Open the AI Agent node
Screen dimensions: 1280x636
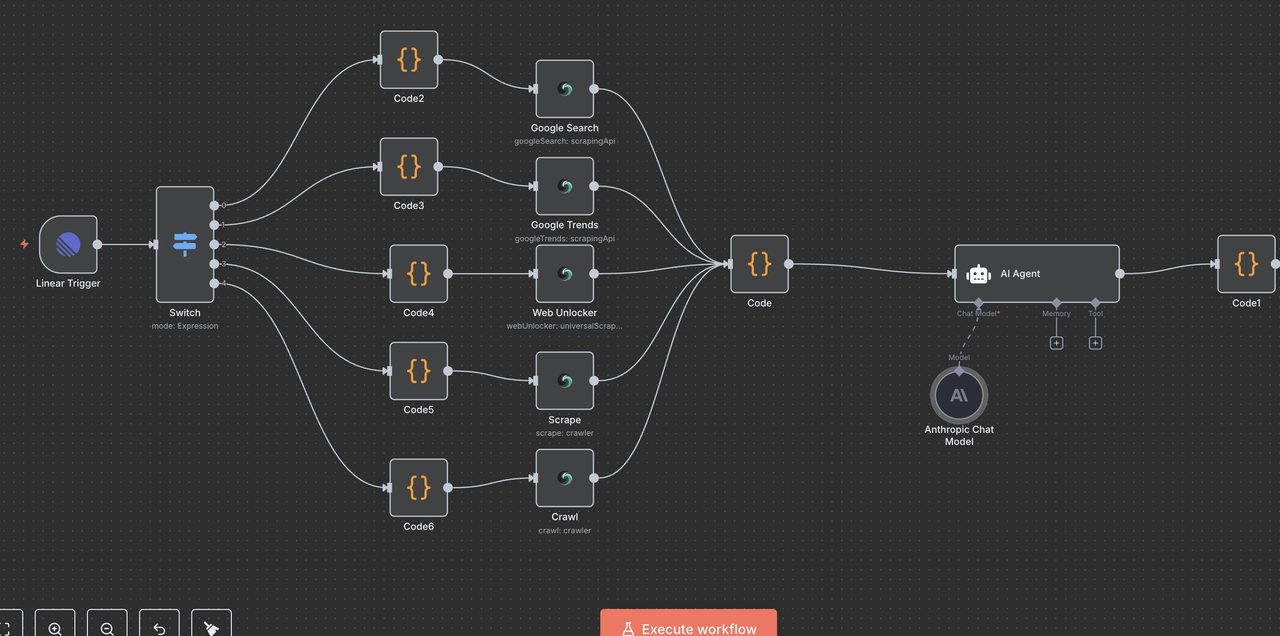click(1037, 273)
